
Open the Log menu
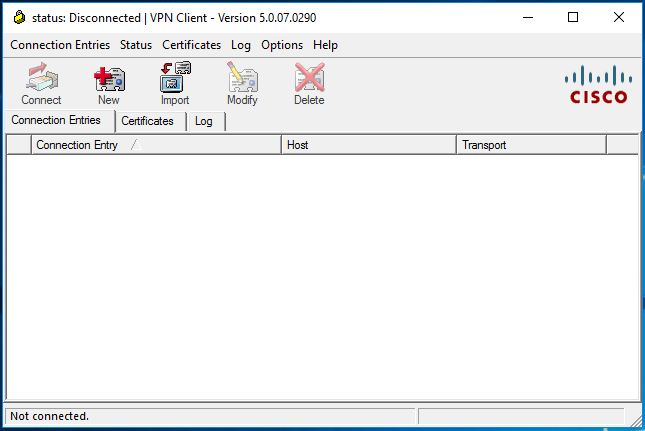[x=241, y=45]
